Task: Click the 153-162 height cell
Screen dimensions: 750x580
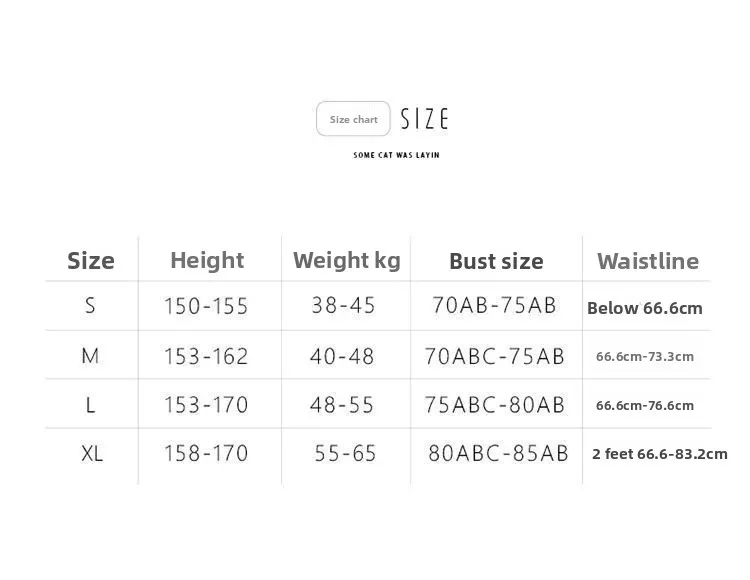Action: tap(206, 356)
